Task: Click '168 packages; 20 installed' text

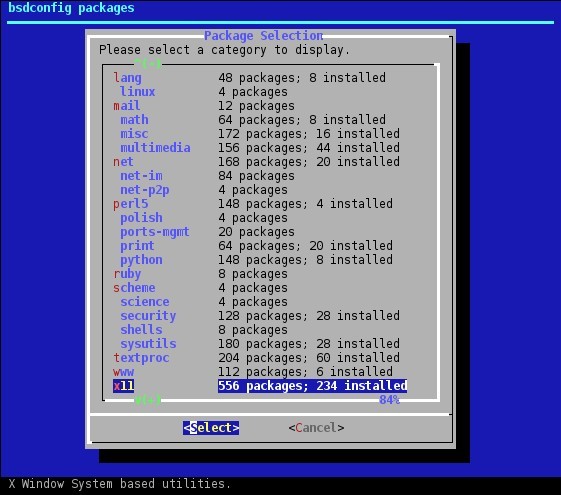Action: click(309, 162)
